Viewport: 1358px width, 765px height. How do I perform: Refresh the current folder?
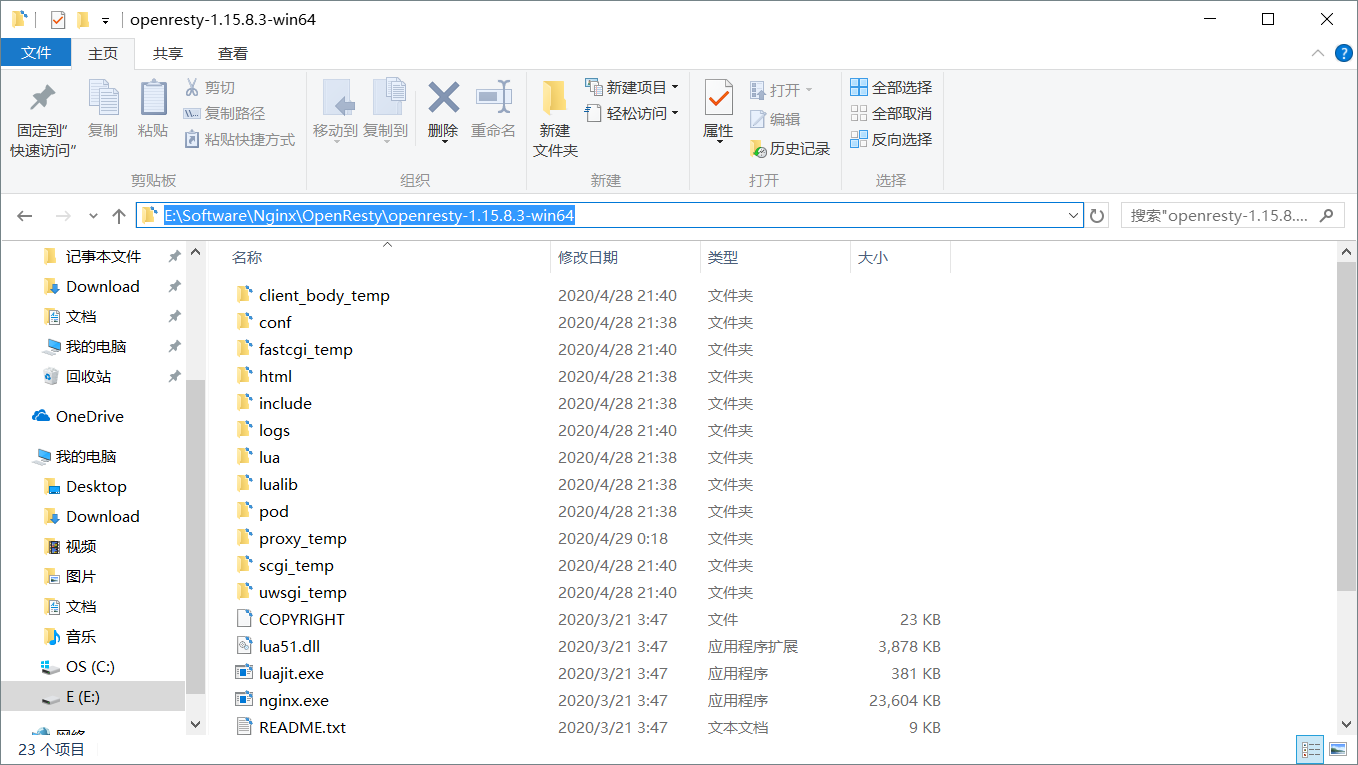point(1097,215)
